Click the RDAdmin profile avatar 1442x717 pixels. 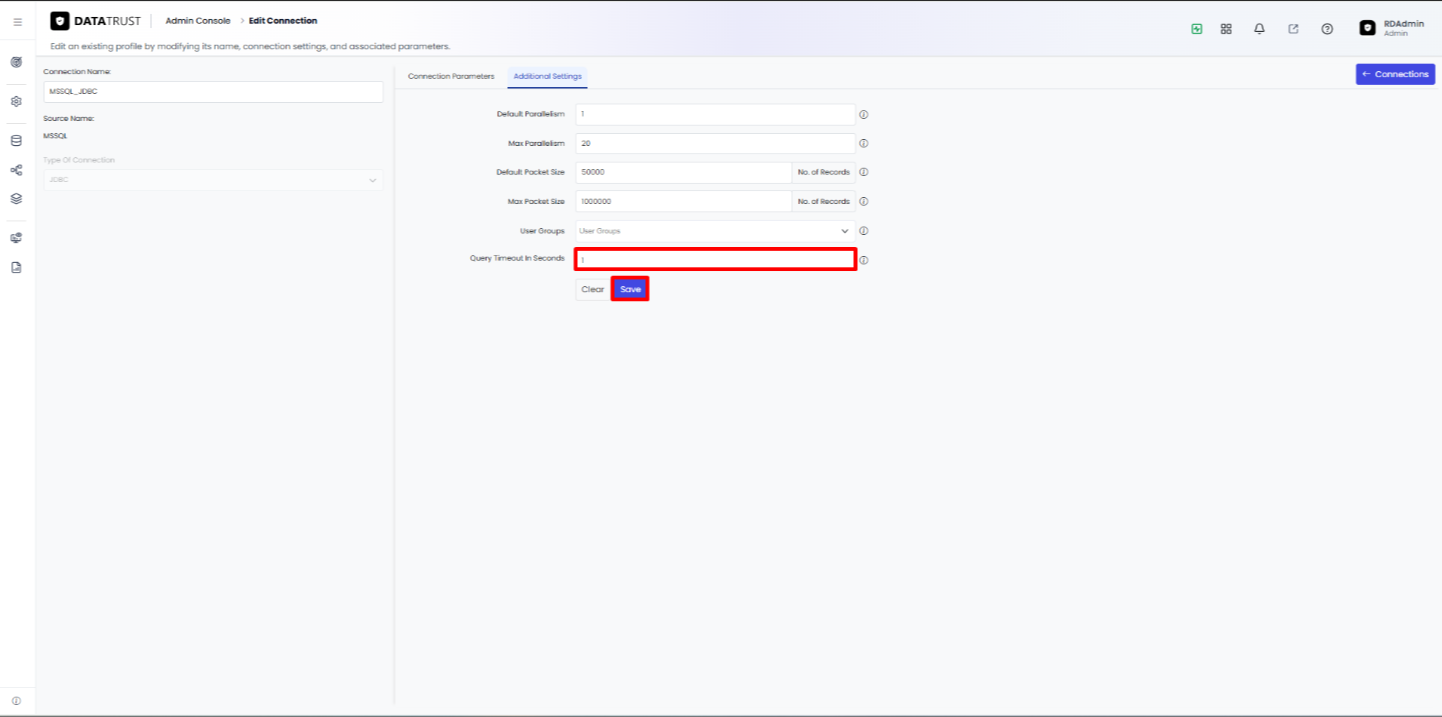tap(1367, 28)
